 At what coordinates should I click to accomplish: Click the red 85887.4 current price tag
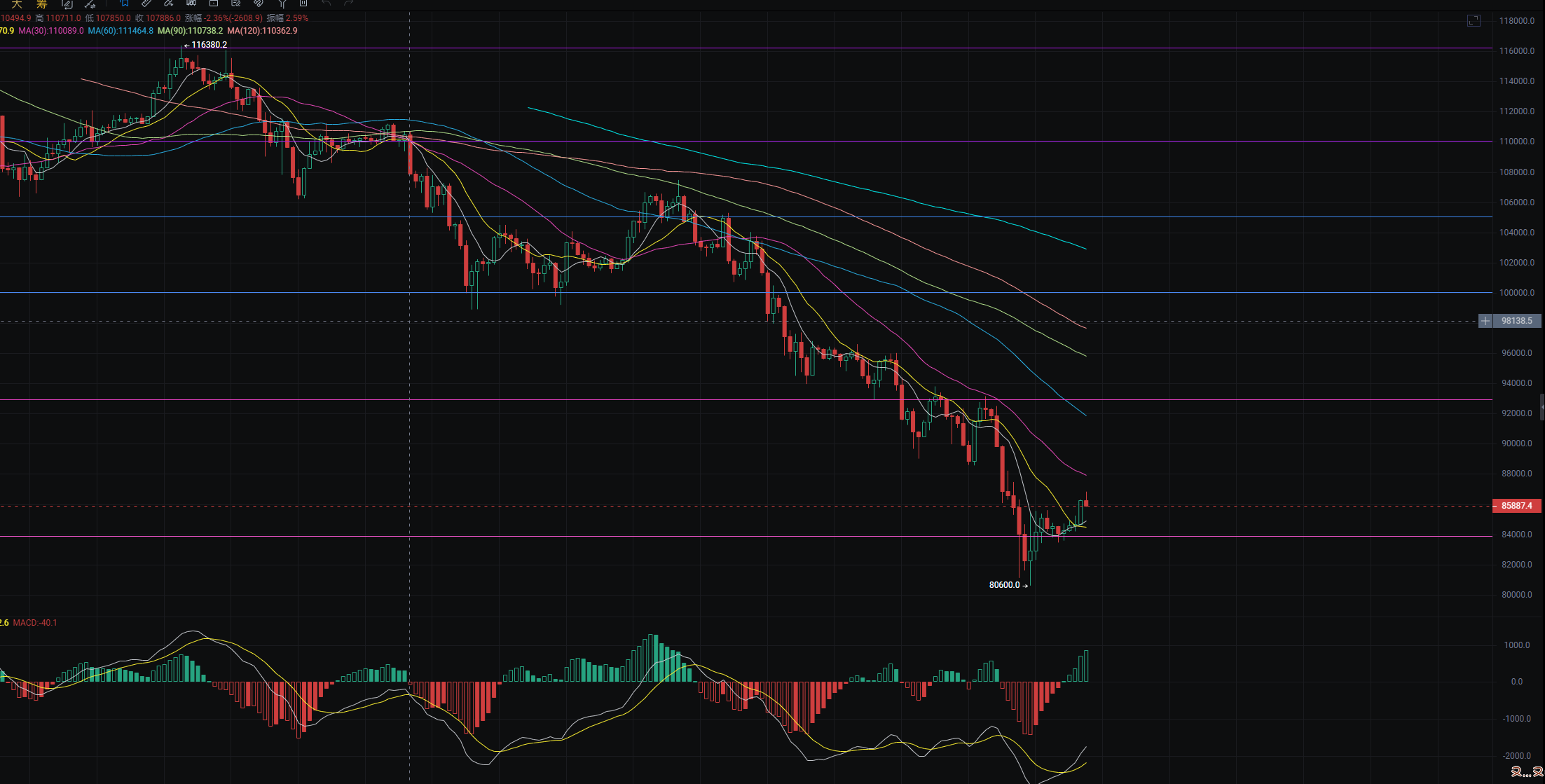[1516, 506]
